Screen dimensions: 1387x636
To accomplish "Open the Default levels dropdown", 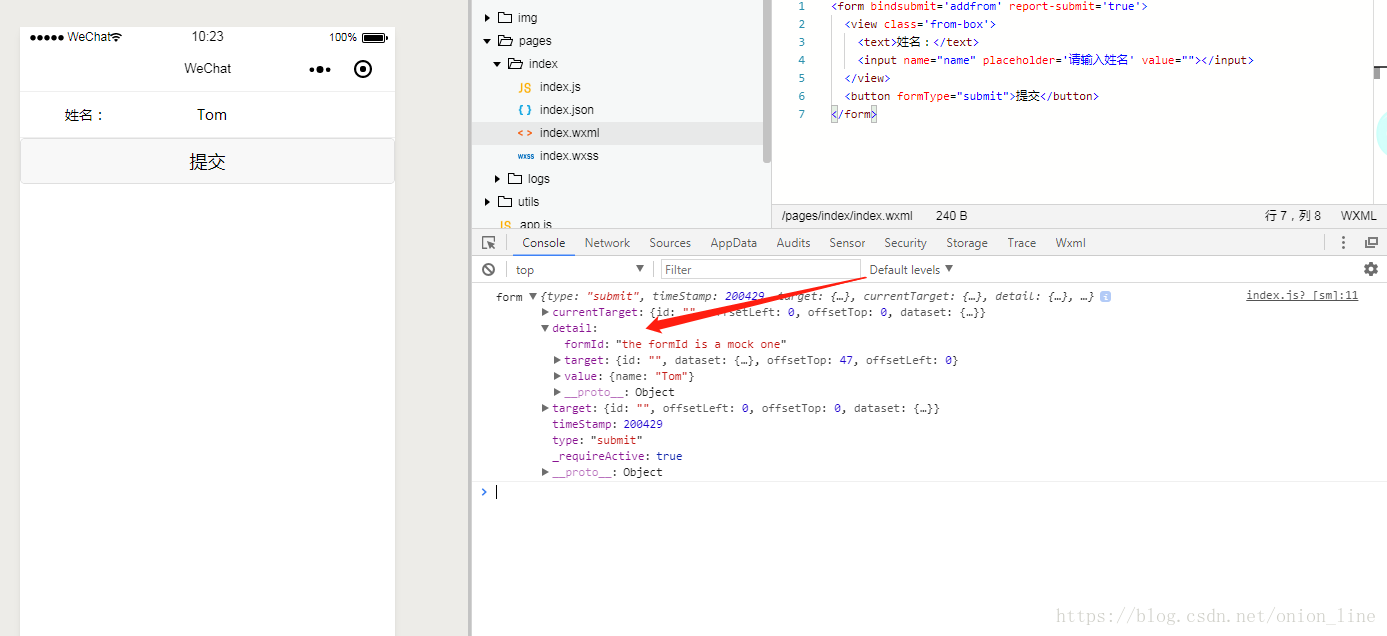I will tap(911, 269).
